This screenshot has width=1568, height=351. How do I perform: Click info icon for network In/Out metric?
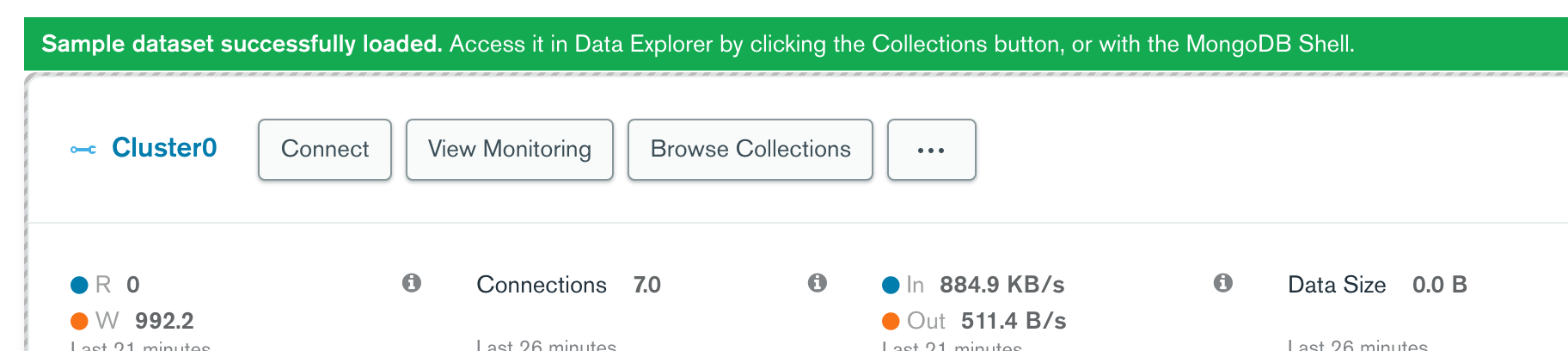pyautogui.click(x=1223, y=283)
